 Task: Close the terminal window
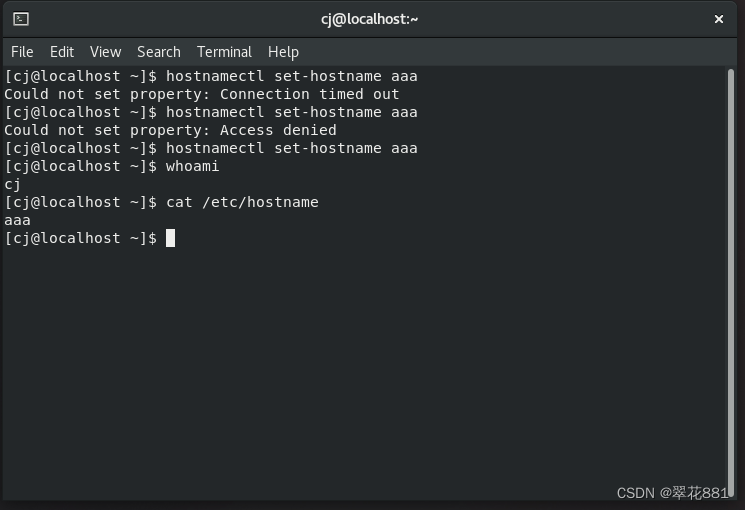click(718, 19)
